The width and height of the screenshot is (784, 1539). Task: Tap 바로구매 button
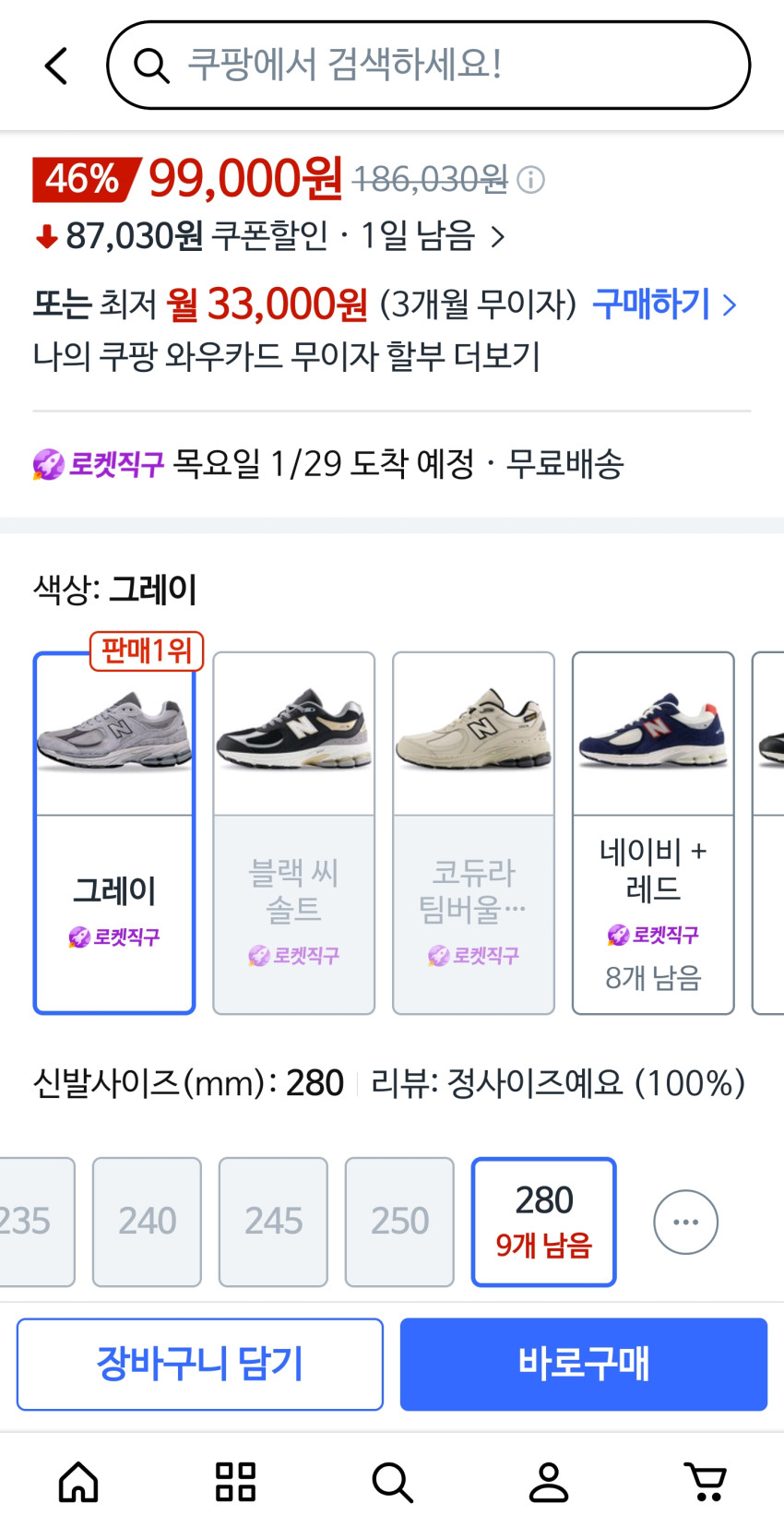pos(584,1364)
